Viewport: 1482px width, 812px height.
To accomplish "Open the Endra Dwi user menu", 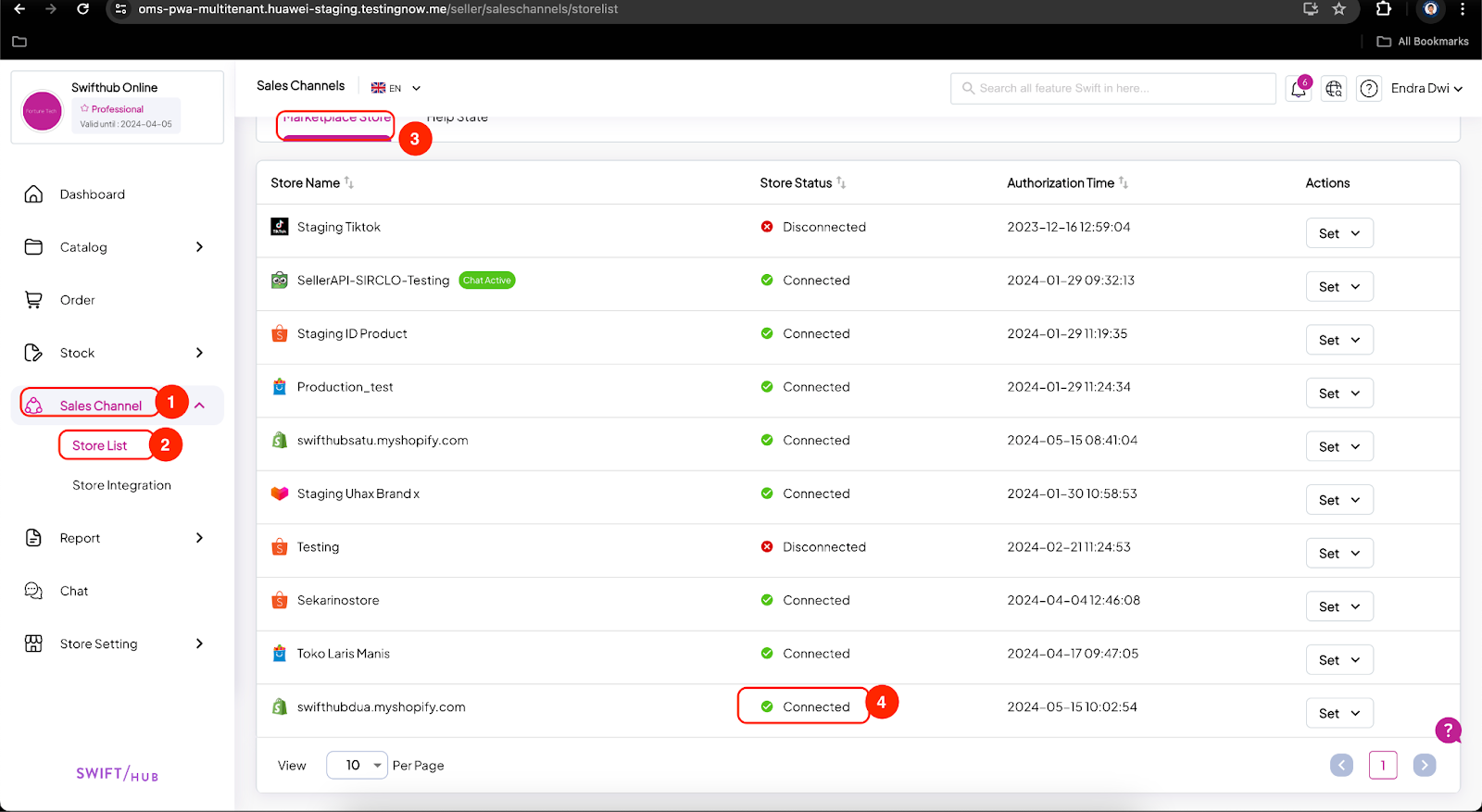I will coord(1426,88).
